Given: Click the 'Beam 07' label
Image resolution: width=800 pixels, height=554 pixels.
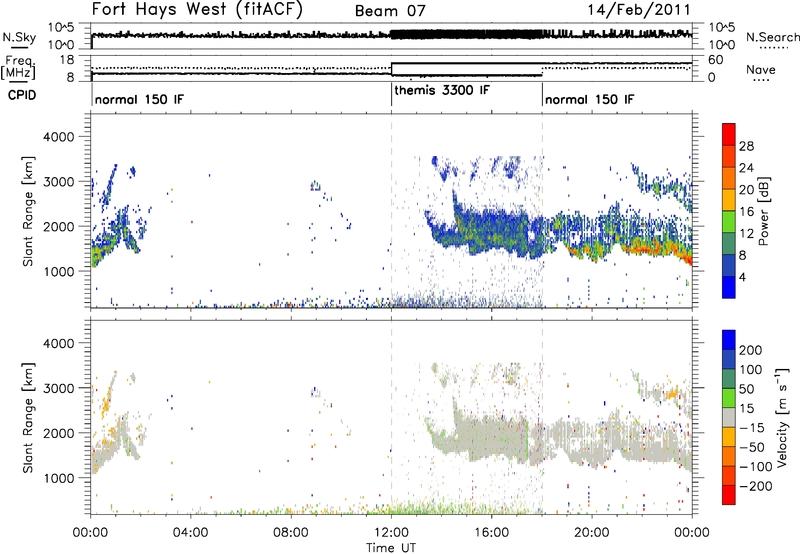Looking at the screenshot, I should coord(390,11).
